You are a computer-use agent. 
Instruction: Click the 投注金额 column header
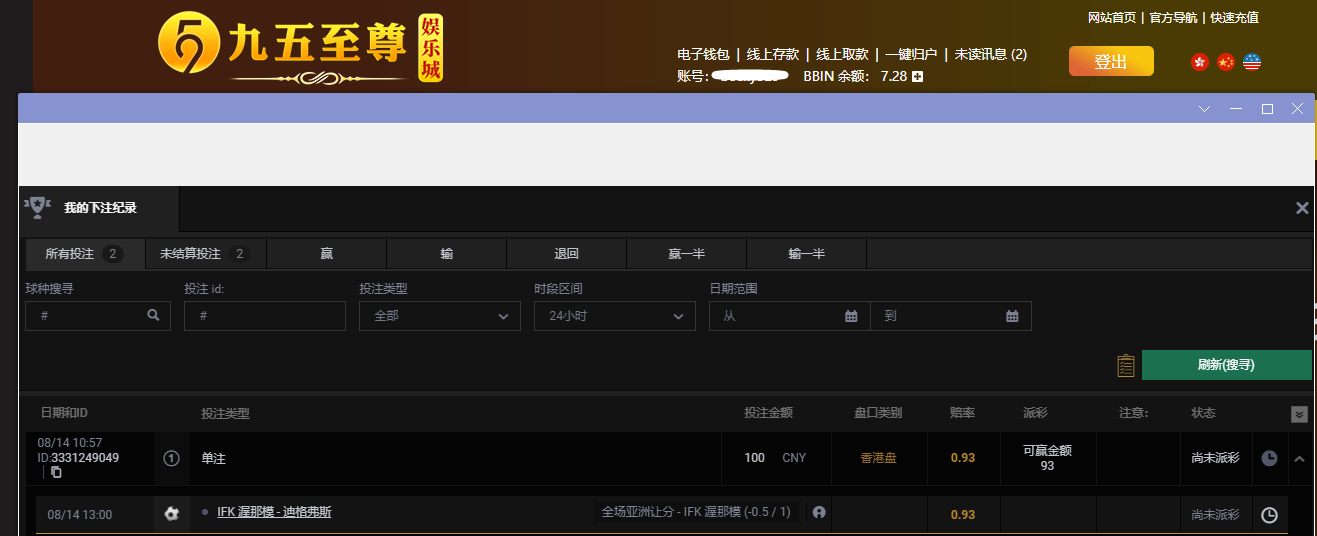pyautogui.click(x=769, y=413)
